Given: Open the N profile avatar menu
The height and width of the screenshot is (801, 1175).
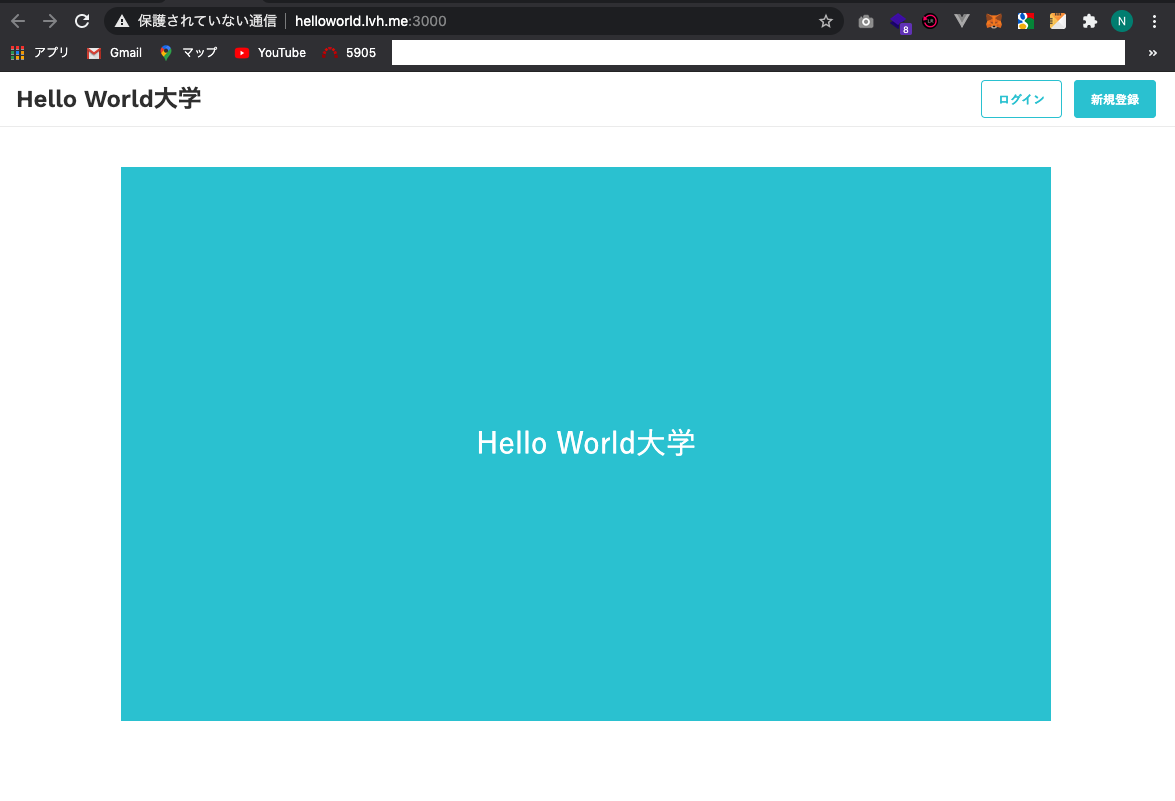Looking at the screenshot, I should 1121,20.
